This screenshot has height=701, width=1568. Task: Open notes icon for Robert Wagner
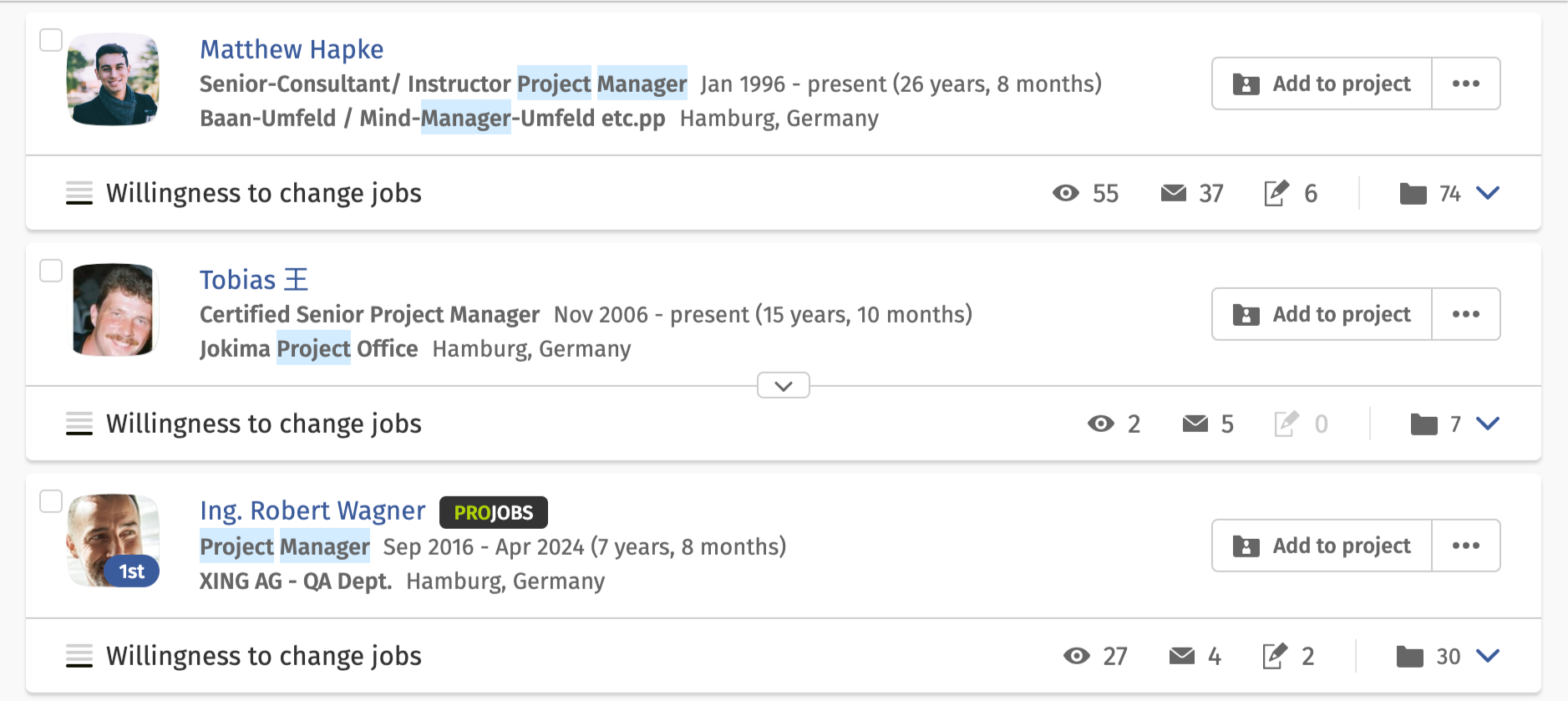click(1274, 656)
